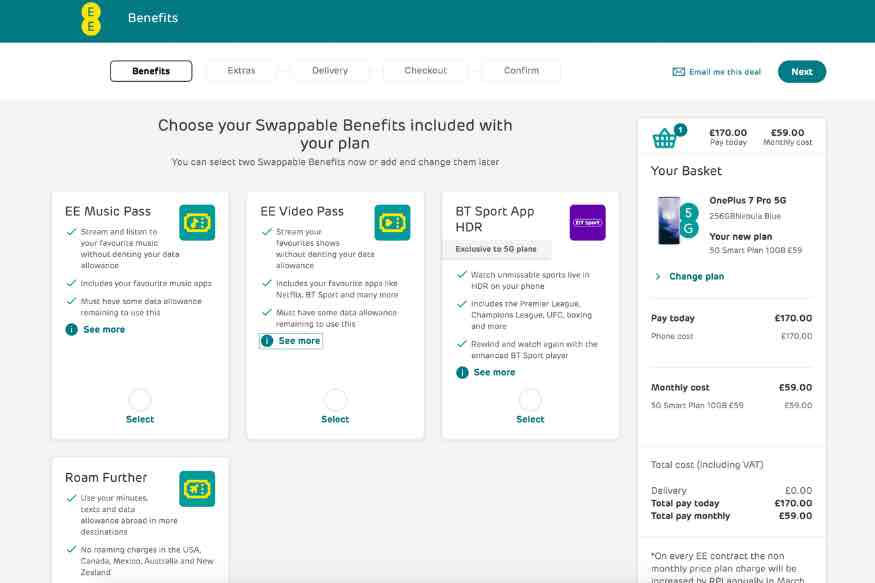The width and height of the screenshot is (875, 583).
Task: Open See more for EE Music Pass
Action: pos(104,330)
